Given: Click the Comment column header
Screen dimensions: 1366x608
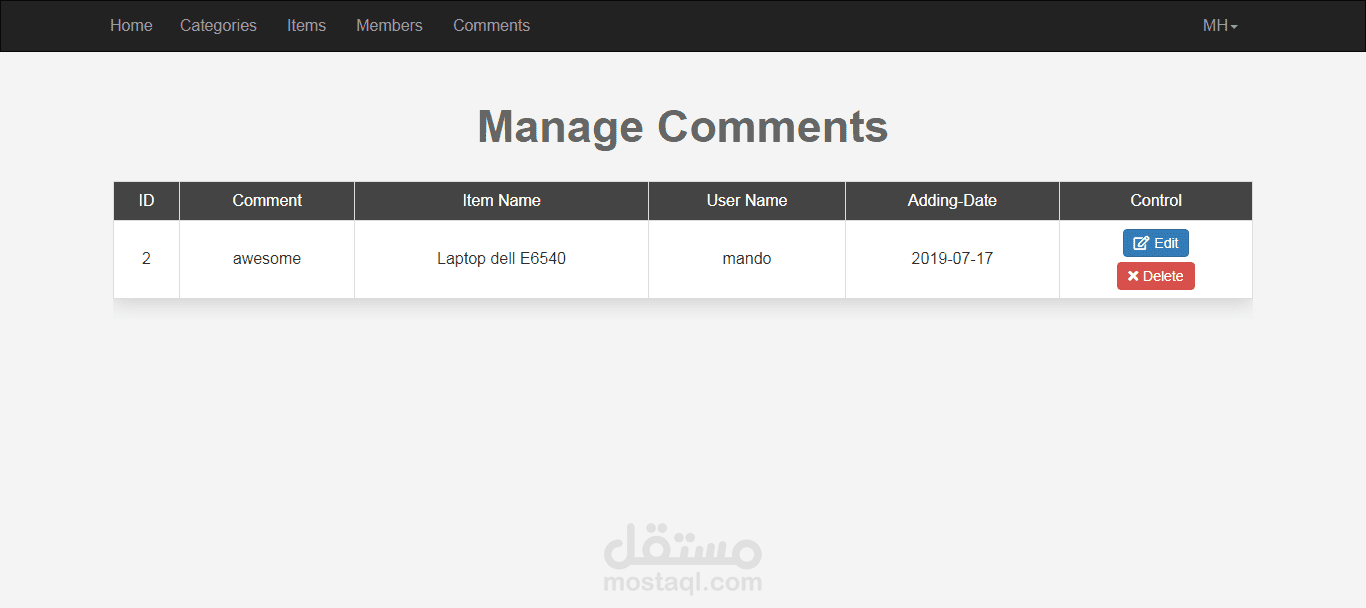Looking at the screenshot, I should coord(267,201).
